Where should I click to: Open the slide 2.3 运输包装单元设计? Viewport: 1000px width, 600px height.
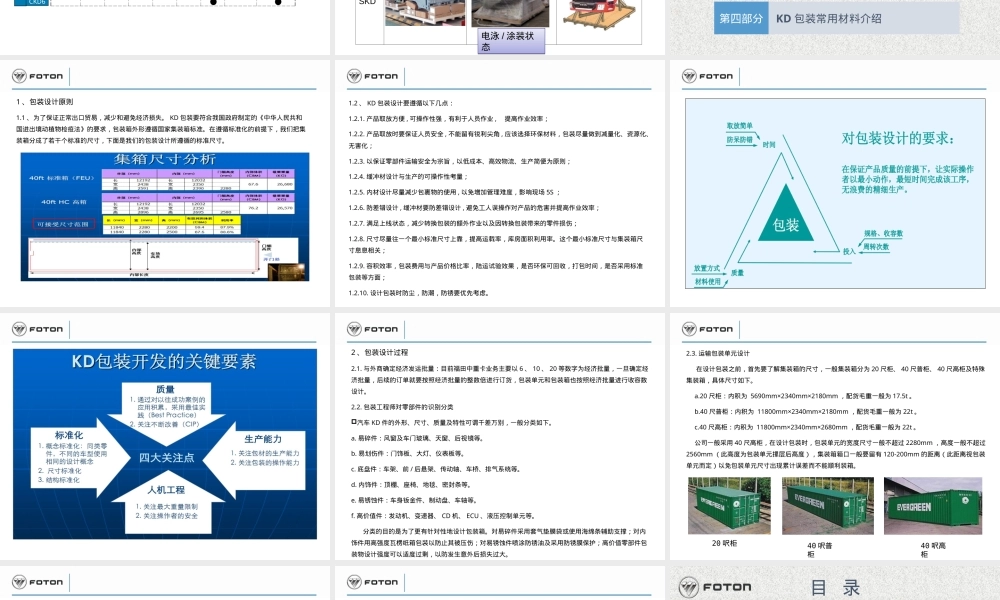835,437
